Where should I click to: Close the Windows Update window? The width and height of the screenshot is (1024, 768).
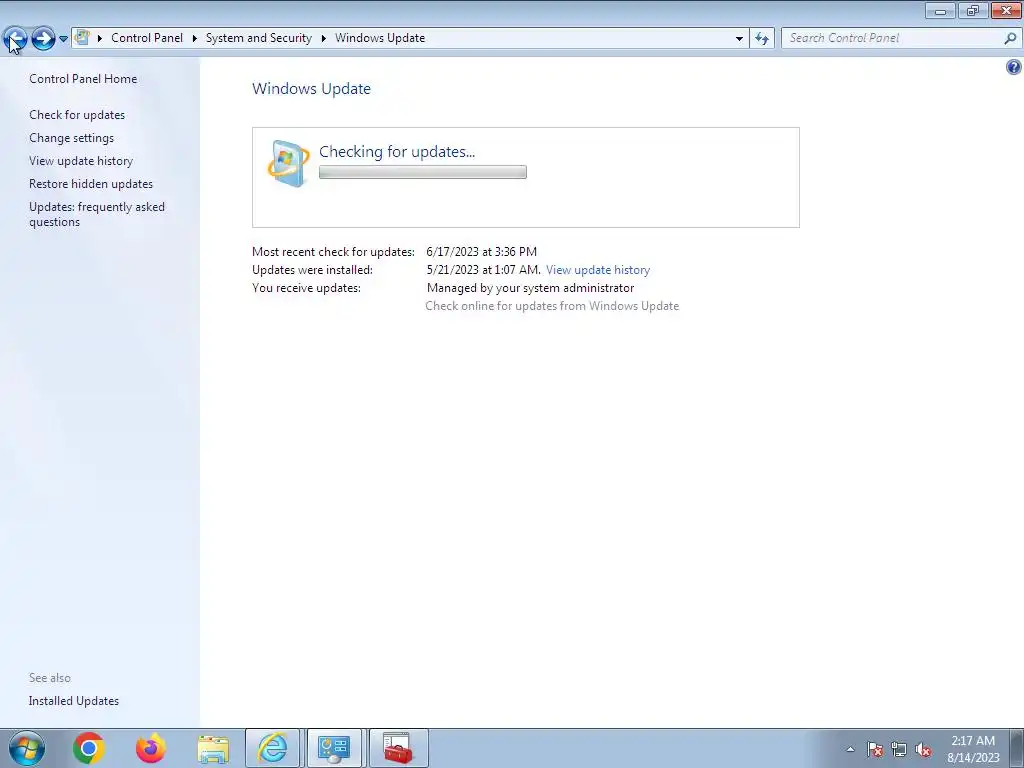click(1006, 11)
